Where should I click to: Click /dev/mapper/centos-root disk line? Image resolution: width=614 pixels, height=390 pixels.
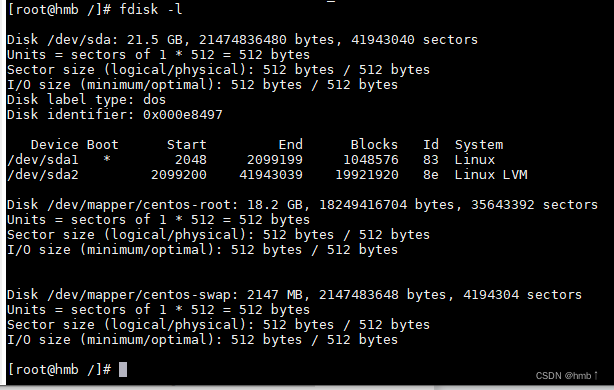pos(302,205)
